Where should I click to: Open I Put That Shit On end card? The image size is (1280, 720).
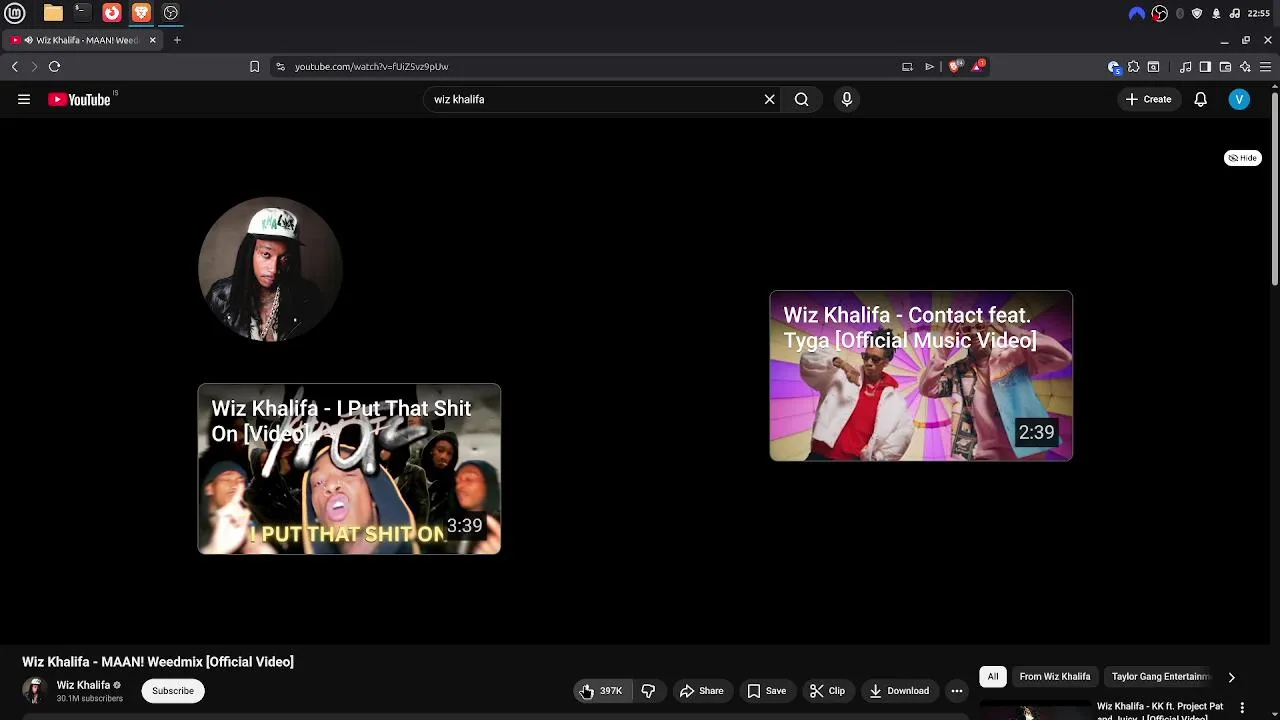[349, 469]
